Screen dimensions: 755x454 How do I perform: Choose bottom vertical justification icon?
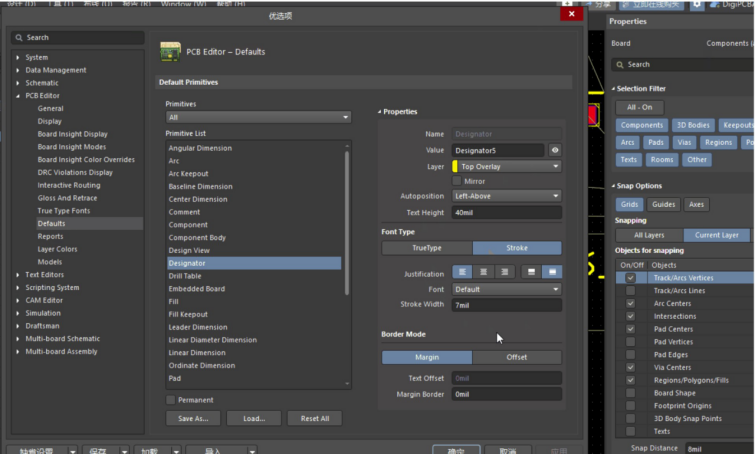tap(552, 272)
